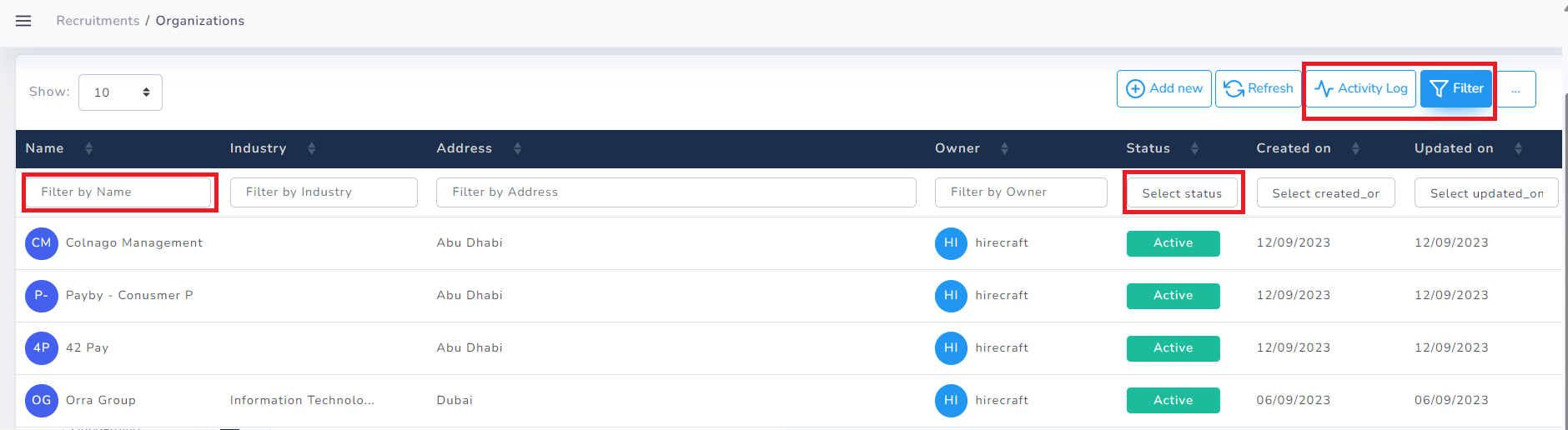
Task: Sort by the Status column arrows
Action: [1194, 148]
